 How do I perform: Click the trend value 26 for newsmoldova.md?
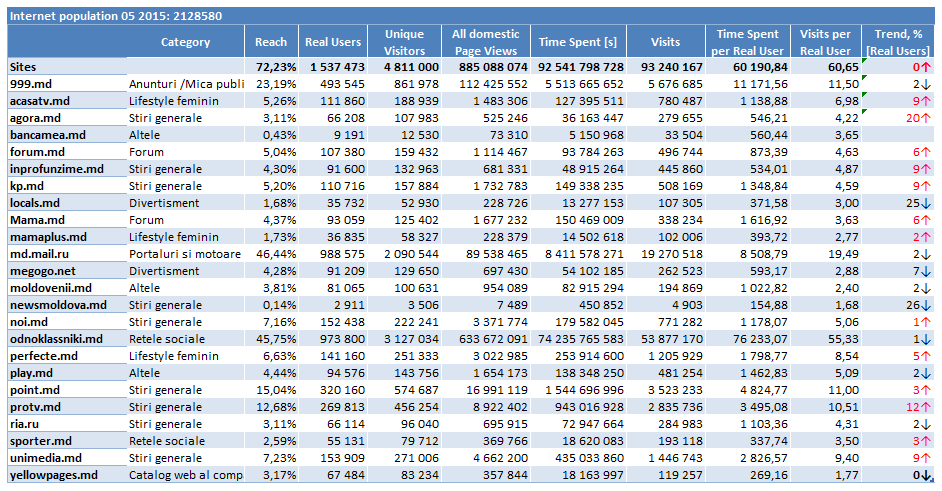point(918,305)
